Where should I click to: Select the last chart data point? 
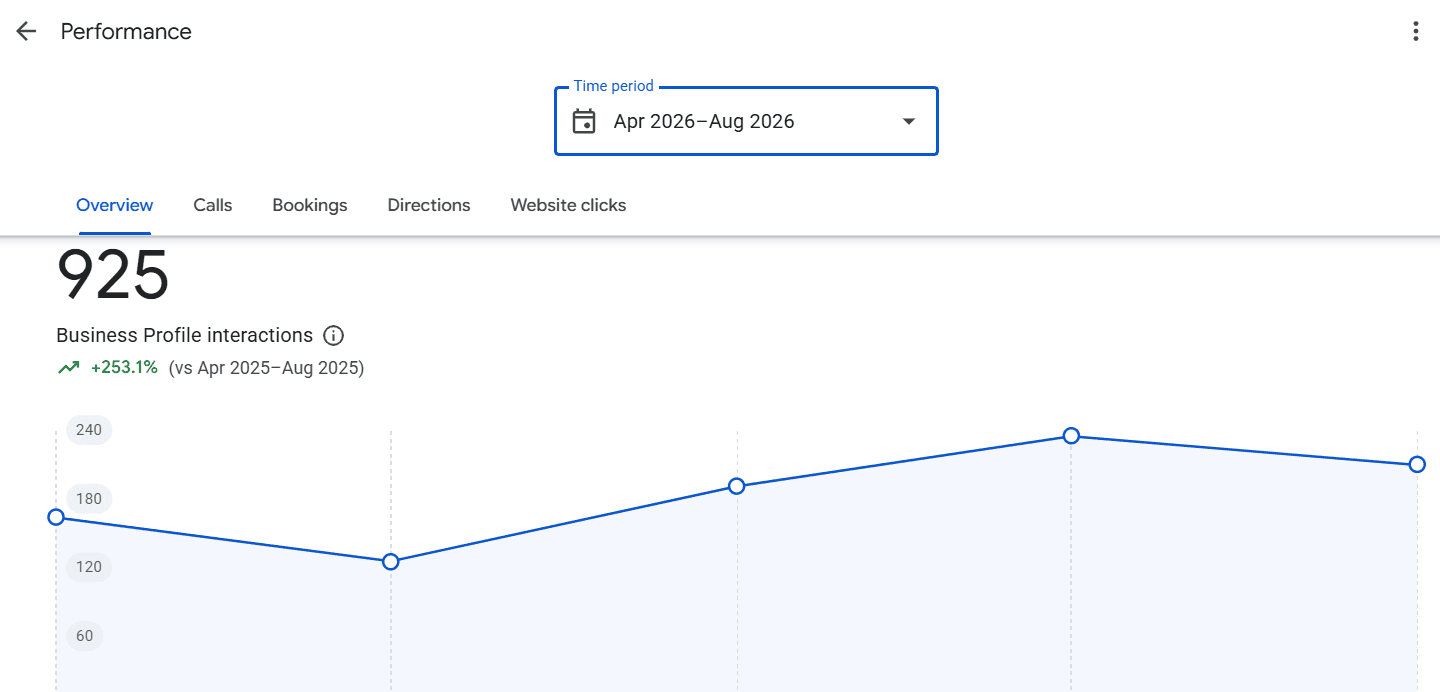(x=1417, y=464)
